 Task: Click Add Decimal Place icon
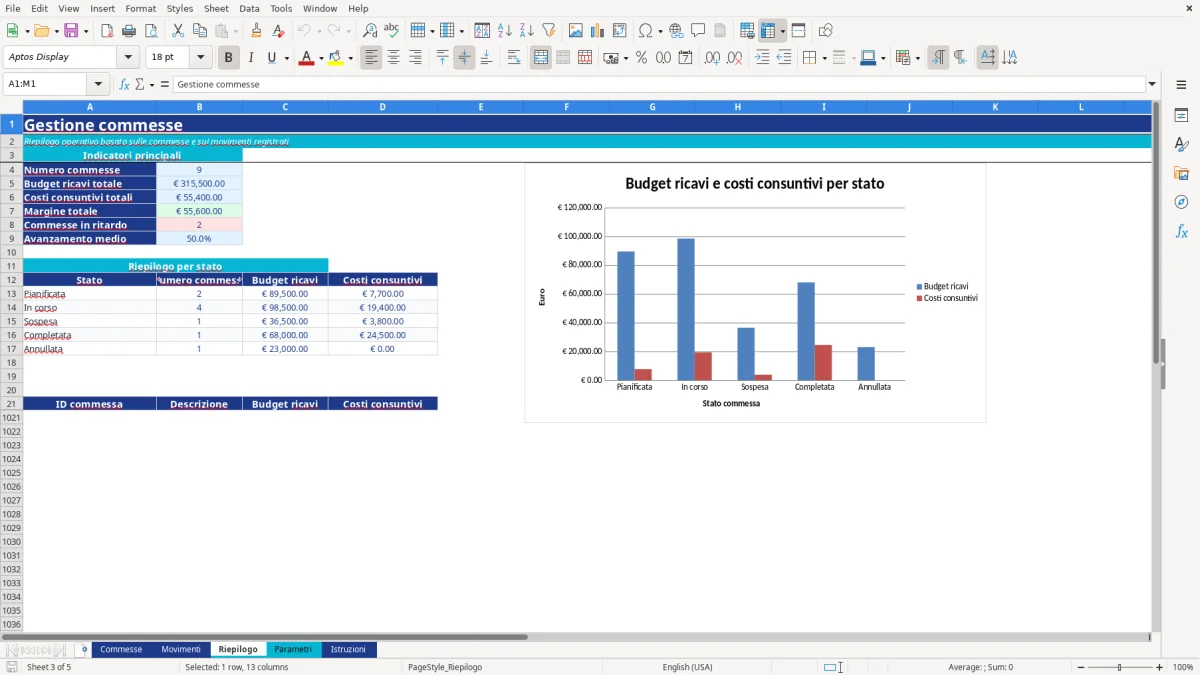click(713, 58)
